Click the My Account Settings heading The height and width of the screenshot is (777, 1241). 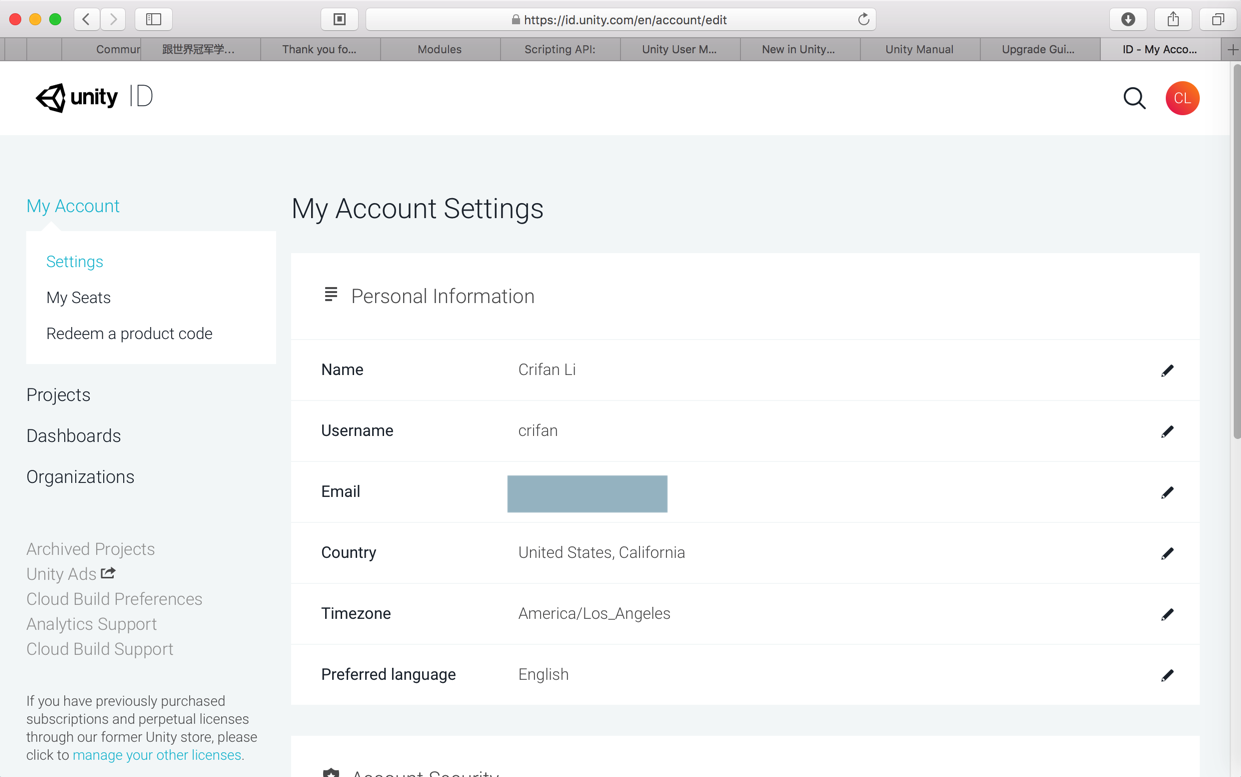pos(417,209)
